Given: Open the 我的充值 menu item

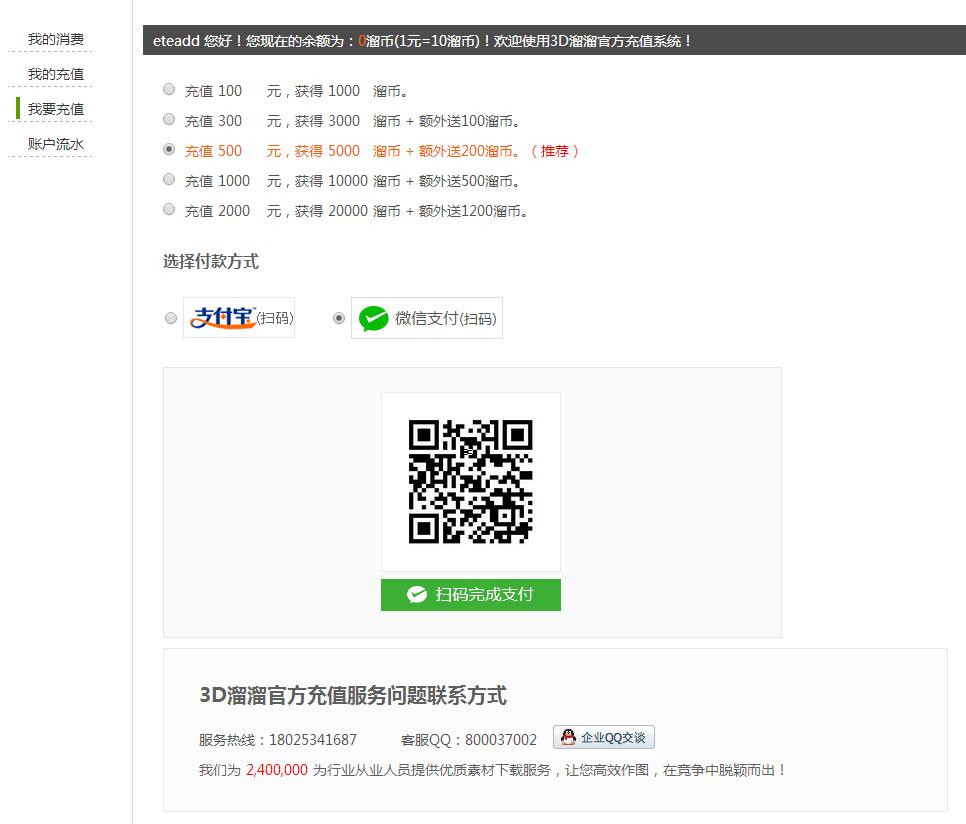Looking at the screenshot, I should [x=55, y=75].
